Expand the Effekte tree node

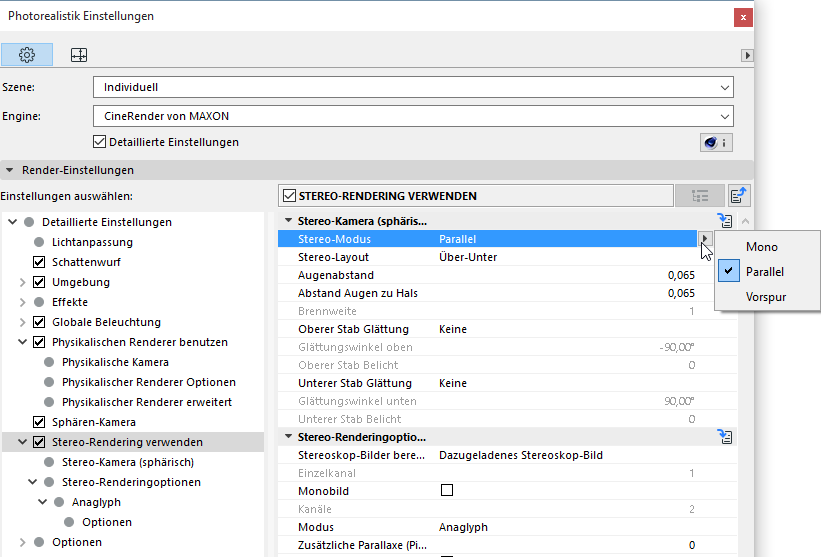pyautogui.click(x=23, y=302)
